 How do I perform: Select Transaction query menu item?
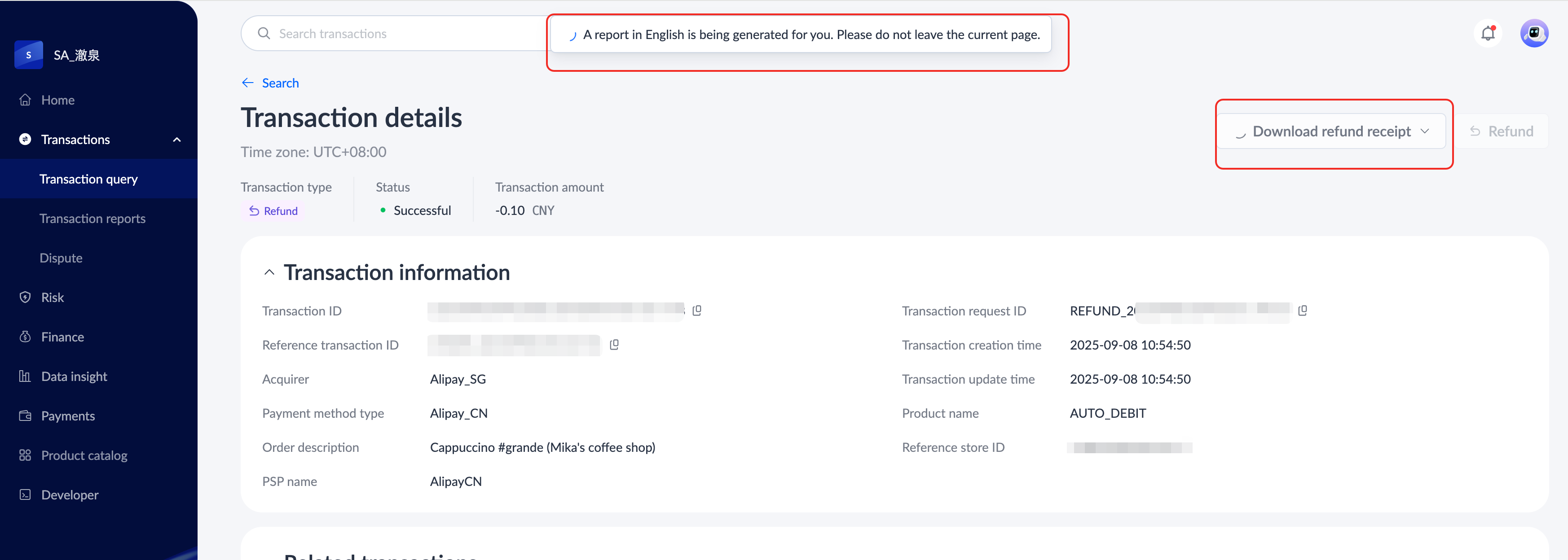[x=89, y=179]
